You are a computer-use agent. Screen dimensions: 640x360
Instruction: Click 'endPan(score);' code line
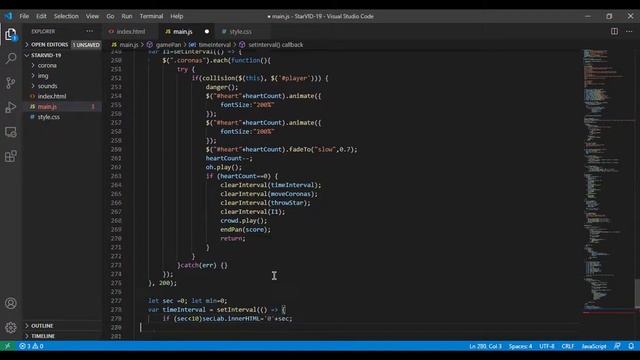(245, 230)
